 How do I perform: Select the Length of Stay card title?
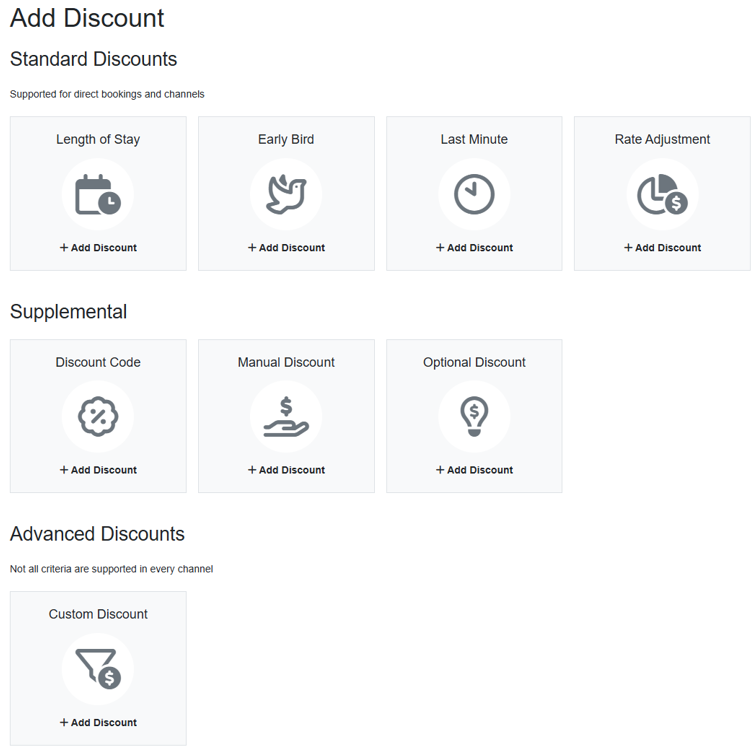coord(98,139)
